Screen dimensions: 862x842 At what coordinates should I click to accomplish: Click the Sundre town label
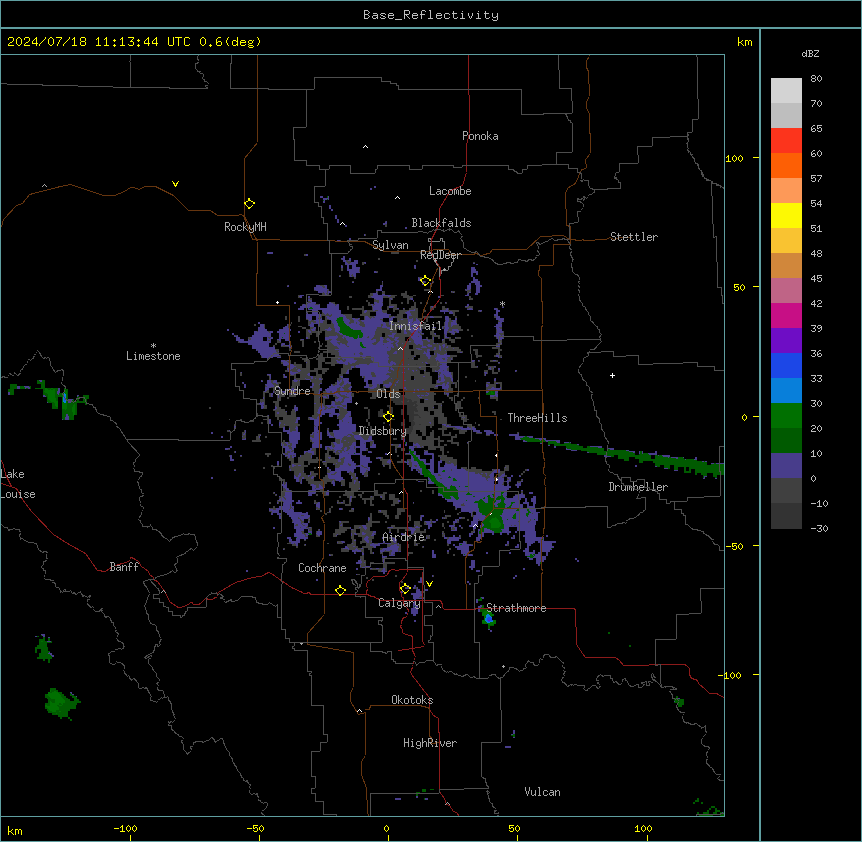[292, 391]
